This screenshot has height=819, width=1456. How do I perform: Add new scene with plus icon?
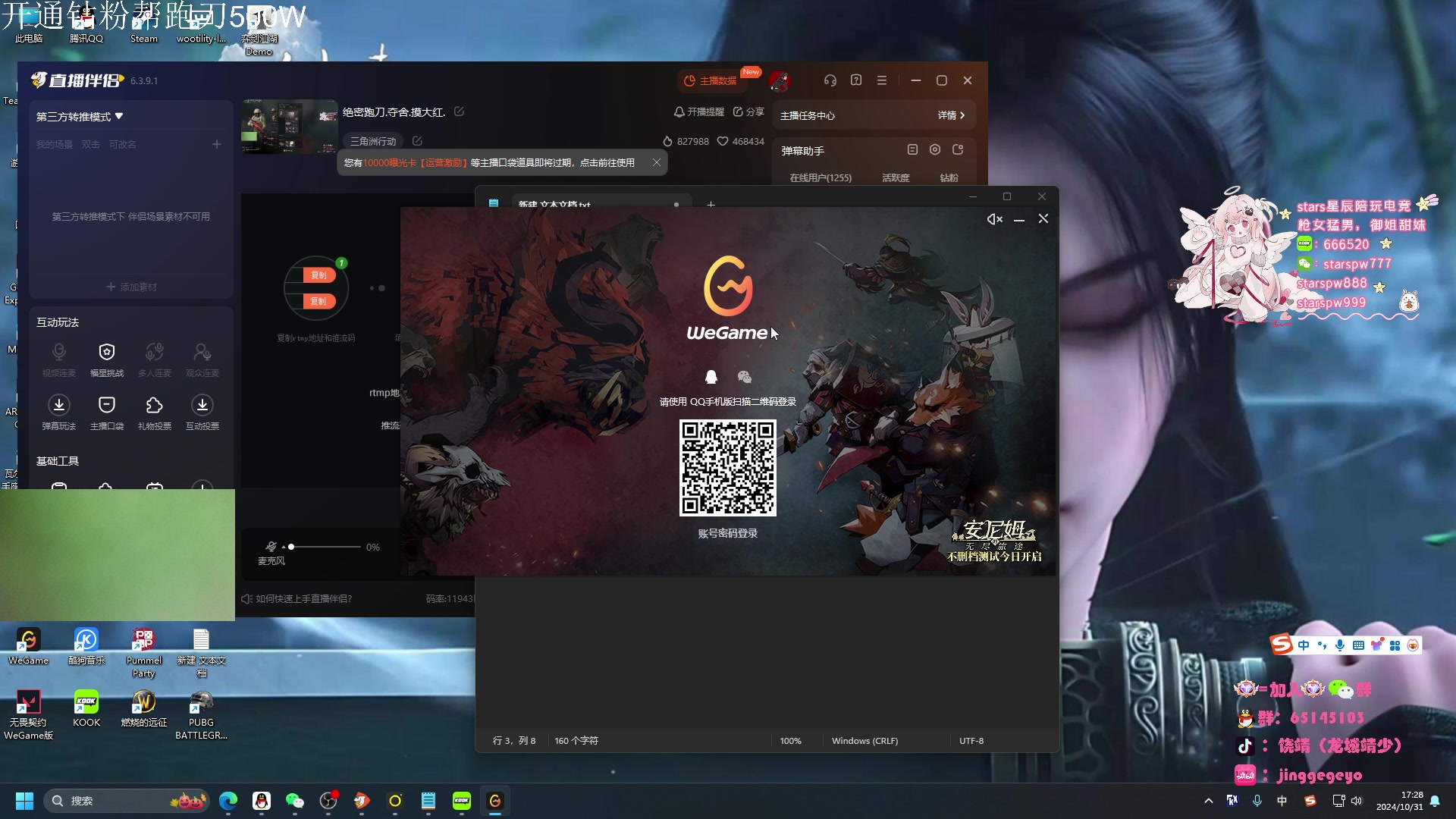pos(217,144)
